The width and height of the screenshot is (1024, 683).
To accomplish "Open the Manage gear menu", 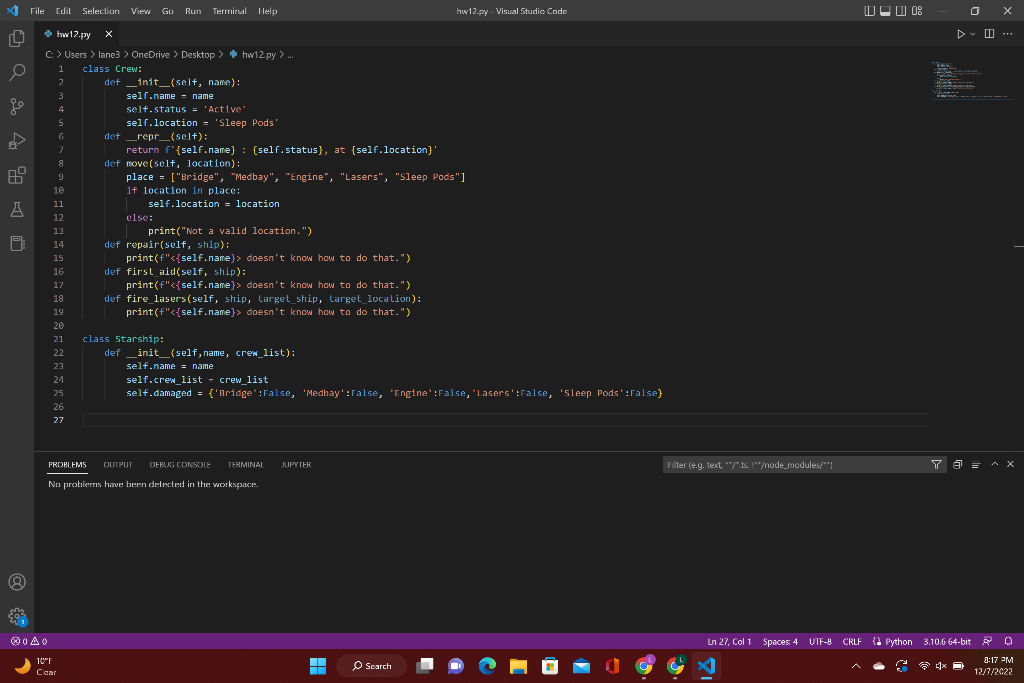I will click(16, 615).
